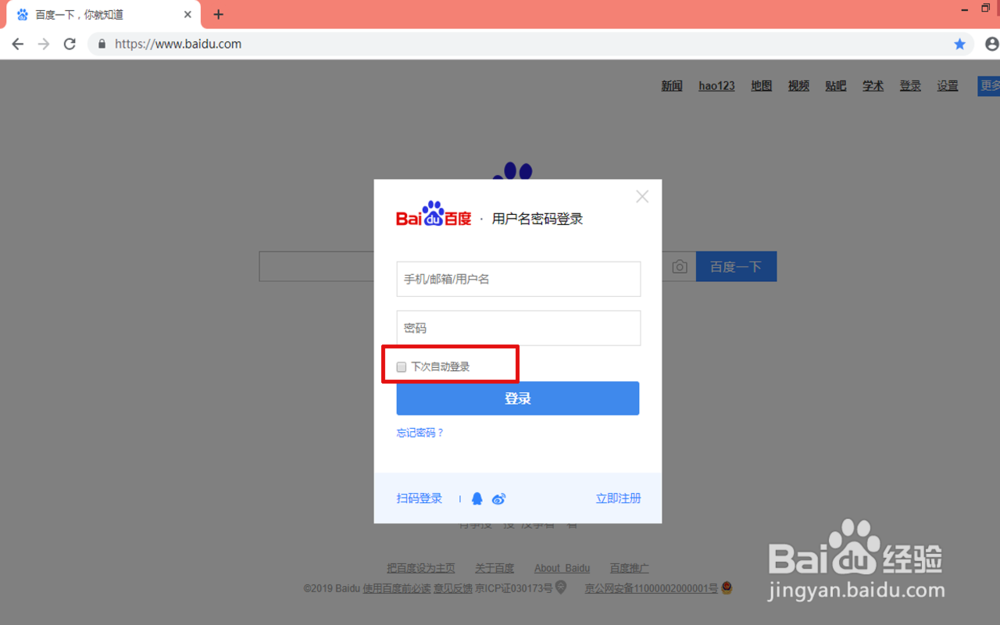Open the 视频 video link
The width and height of the screenshot is (1000, 625).
[x=798, y=85]
